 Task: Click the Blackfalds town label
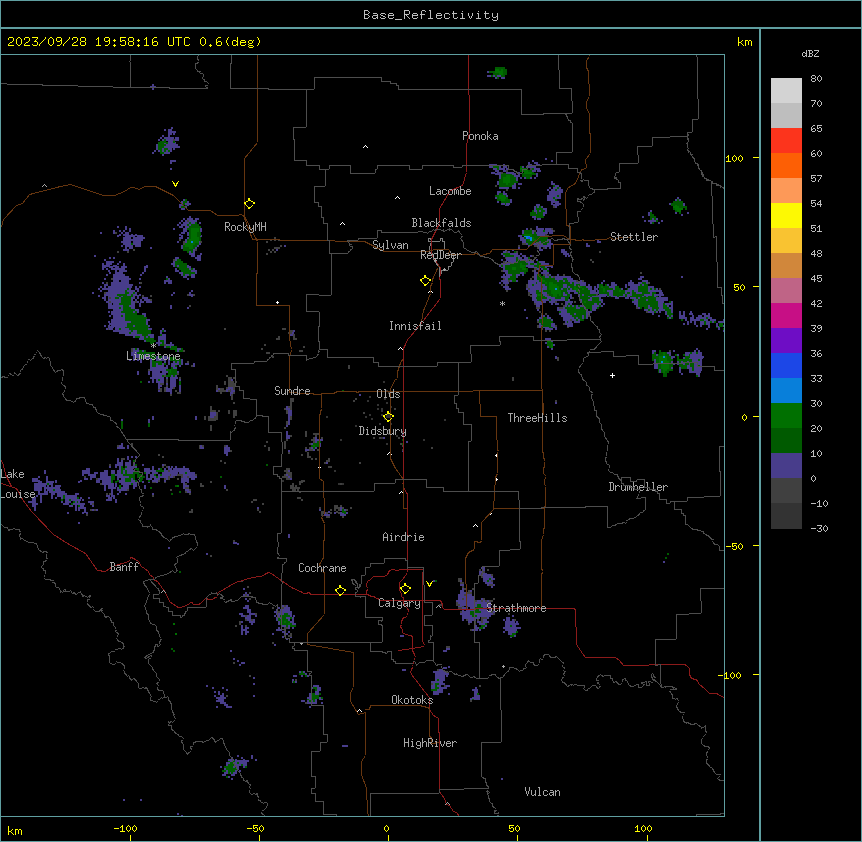(x=441, y=223)
